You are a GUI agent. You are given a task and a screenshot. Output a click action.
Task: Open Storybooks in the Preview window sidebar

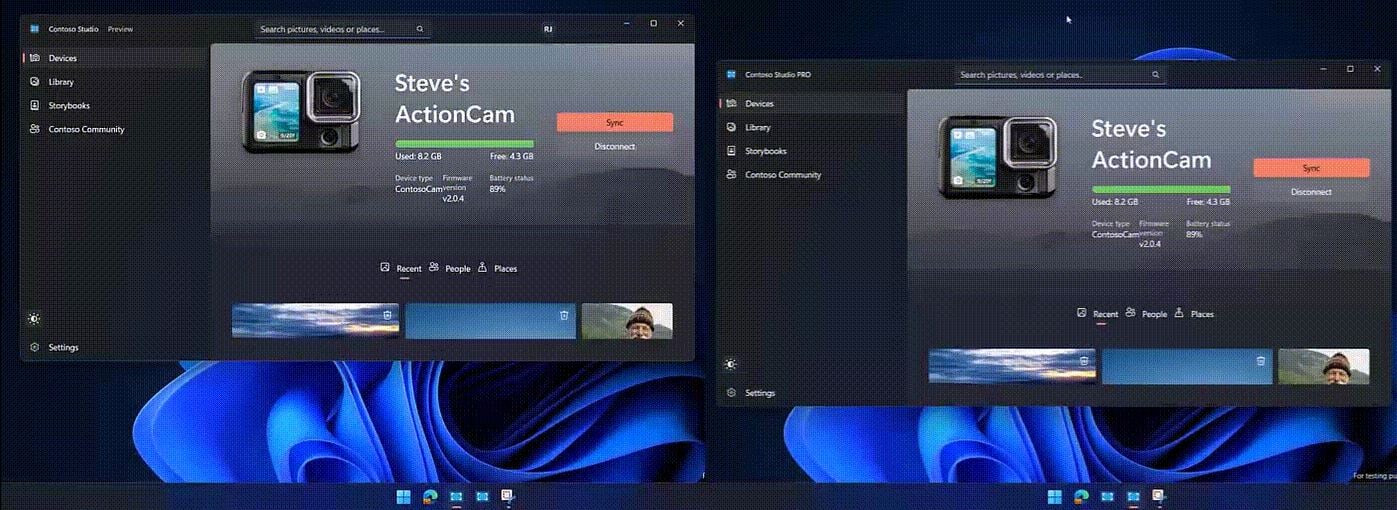click(68, 106)
